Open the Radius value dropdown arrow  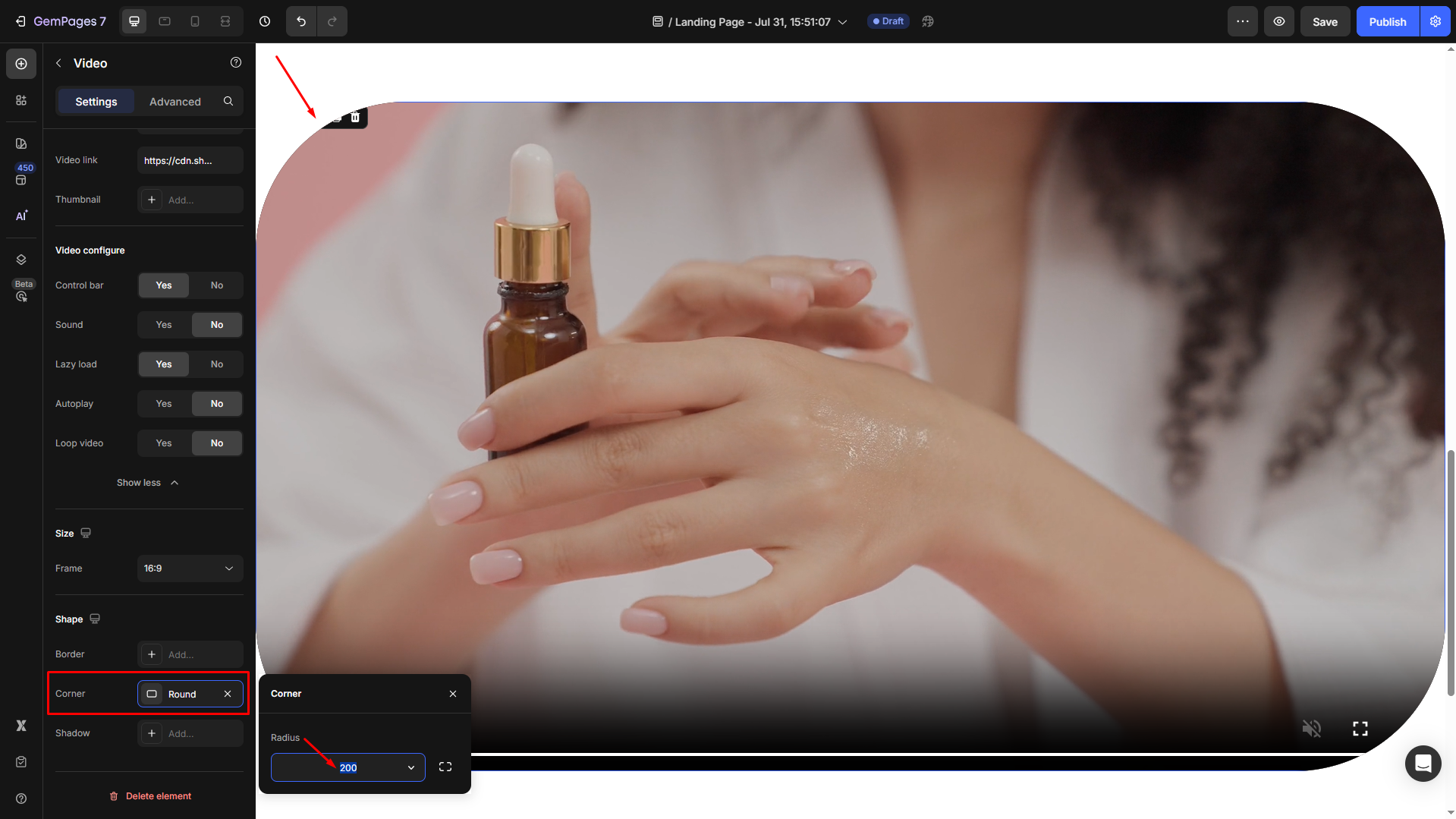click(x=411, y=767)
